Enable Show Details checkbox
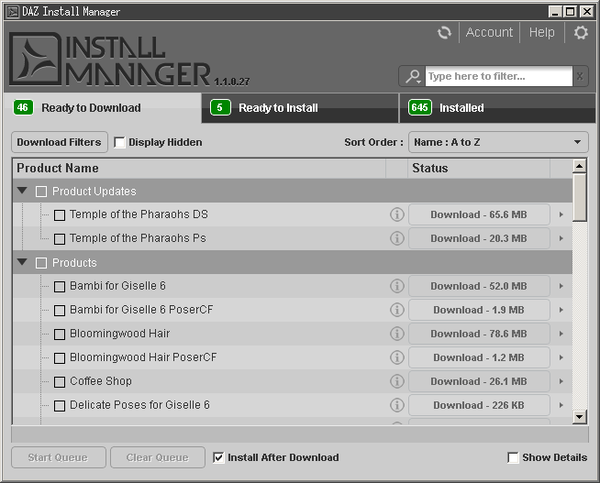This screenshot has height=483, width=600. 513,457
